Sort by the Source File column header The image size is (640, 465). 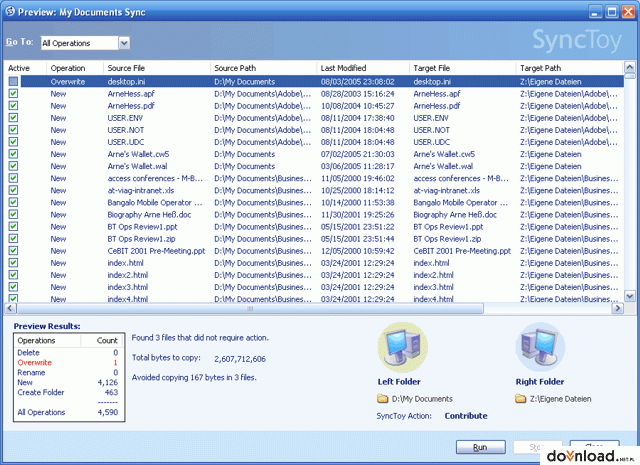click(157, 68)
